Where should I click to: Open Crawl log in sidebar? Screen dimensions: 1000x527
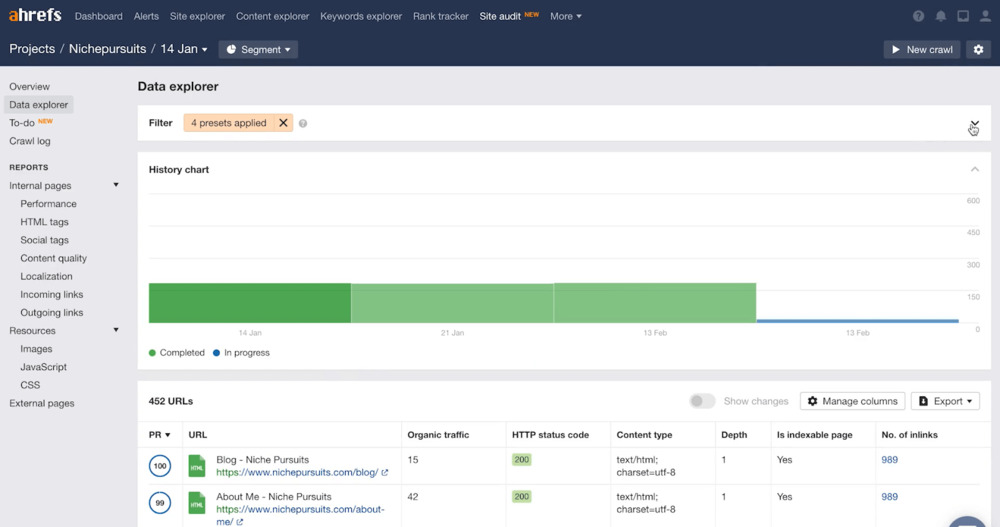pos(29,141)
